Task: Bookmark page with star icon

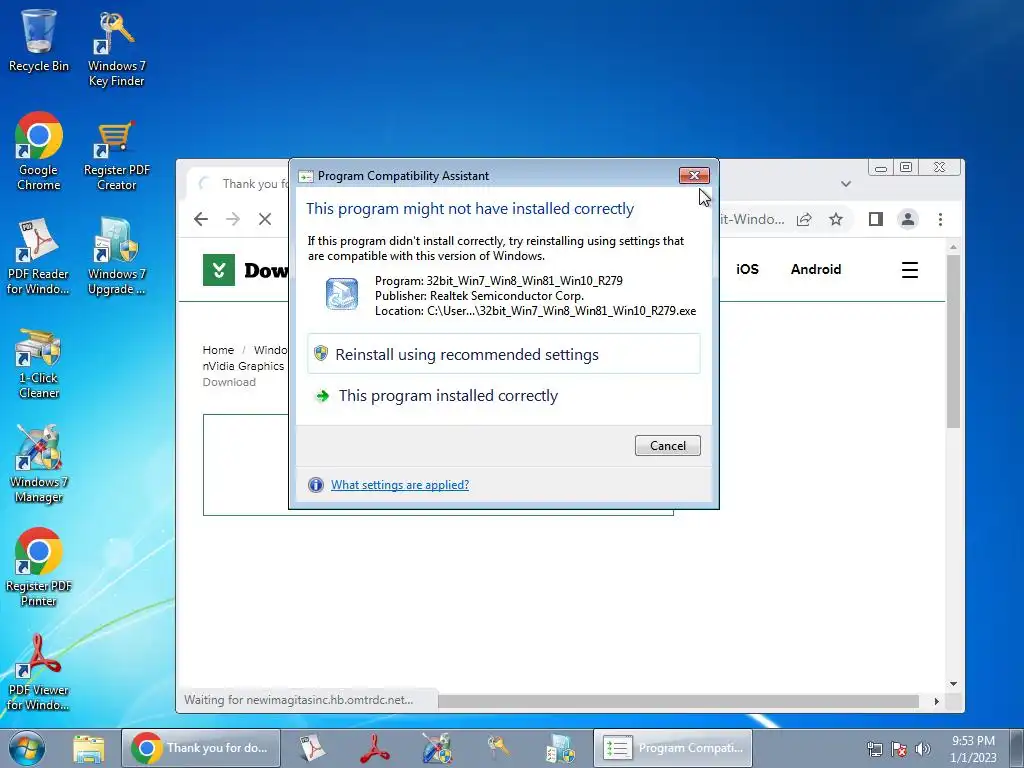Action: click(x=836, y=219)
